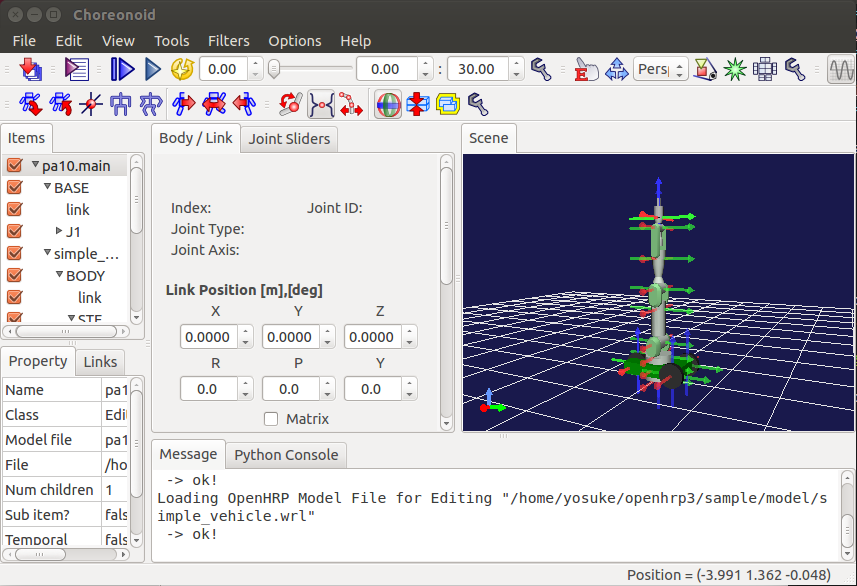The image size is (857, 586).
Task: Collapse the BODY tree node
Action: point(60,274)
